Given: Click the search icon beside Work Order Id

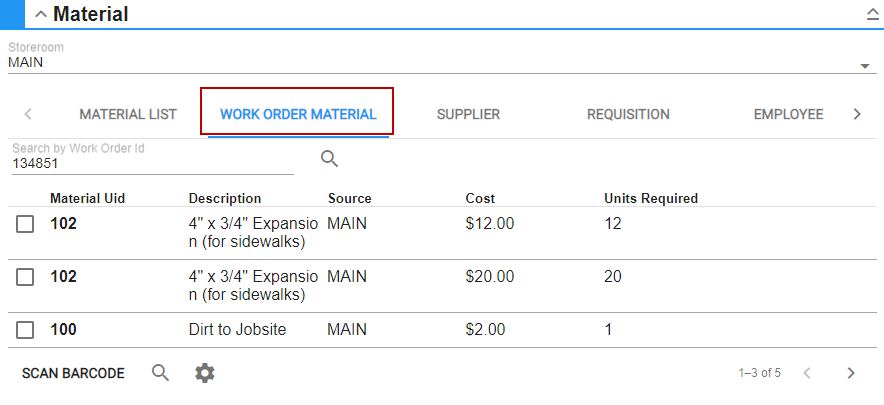Looking at the screenshot, I should click(329, 158).
